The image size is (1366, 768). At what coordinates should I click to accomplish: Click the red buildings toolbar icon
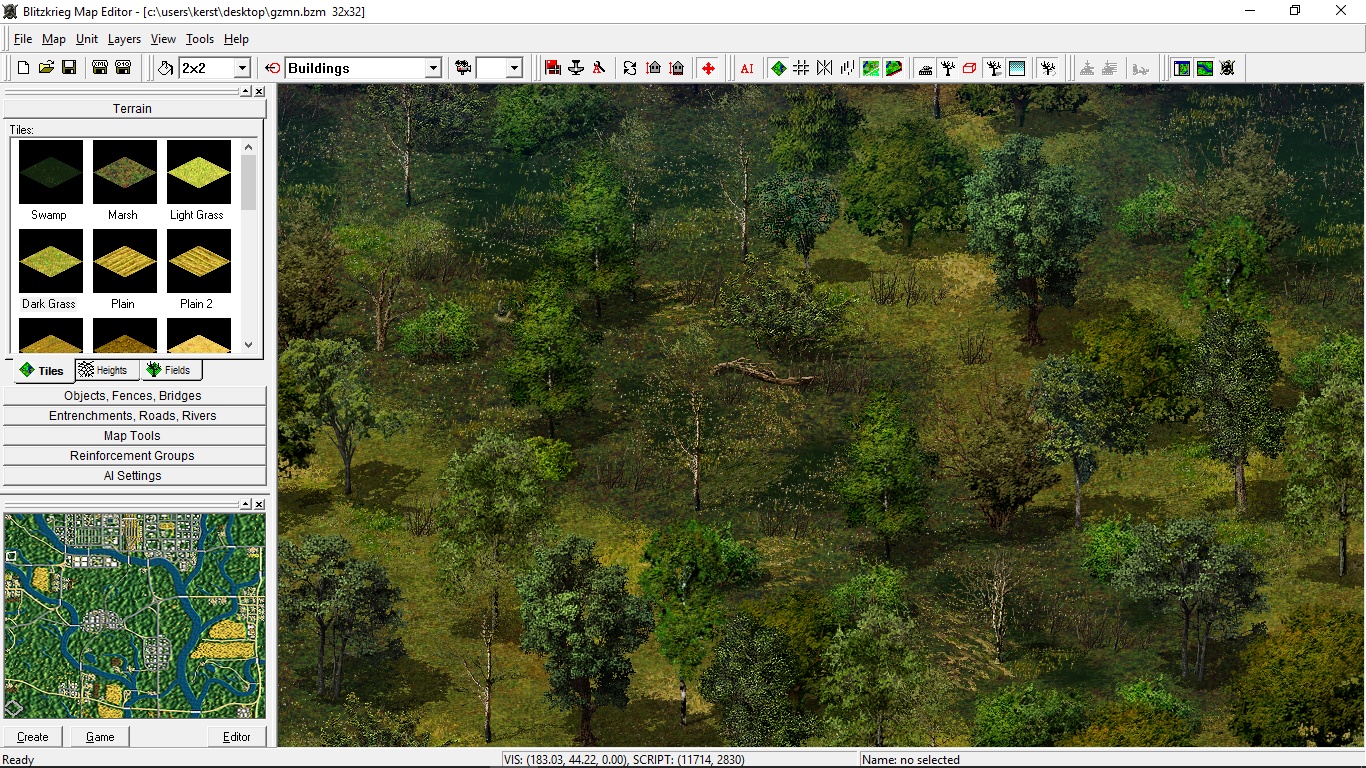tap(553, 68)
